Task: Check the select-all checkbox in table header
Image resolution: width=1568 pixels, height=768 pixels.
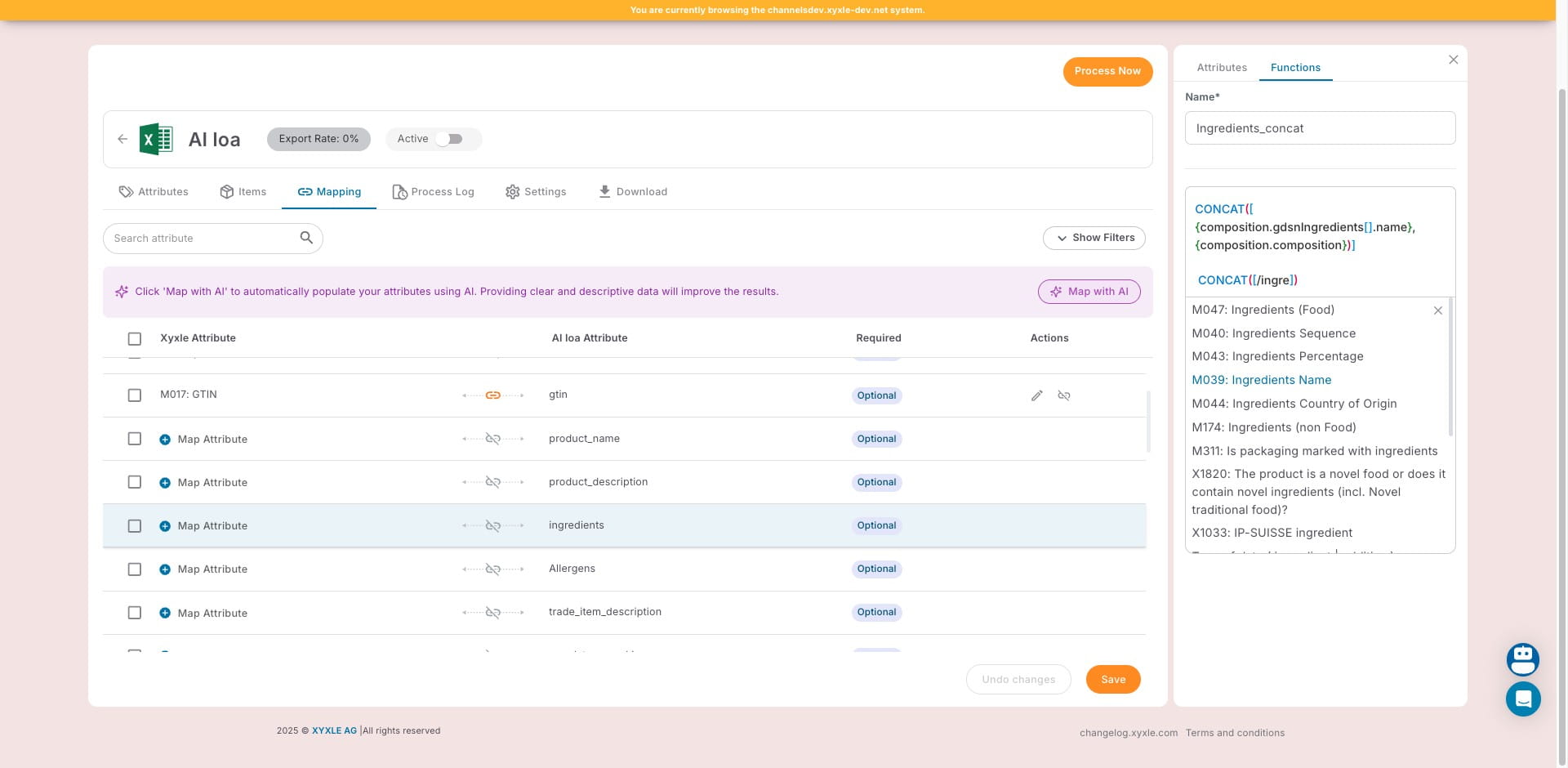Action: (x=135, y=339)
